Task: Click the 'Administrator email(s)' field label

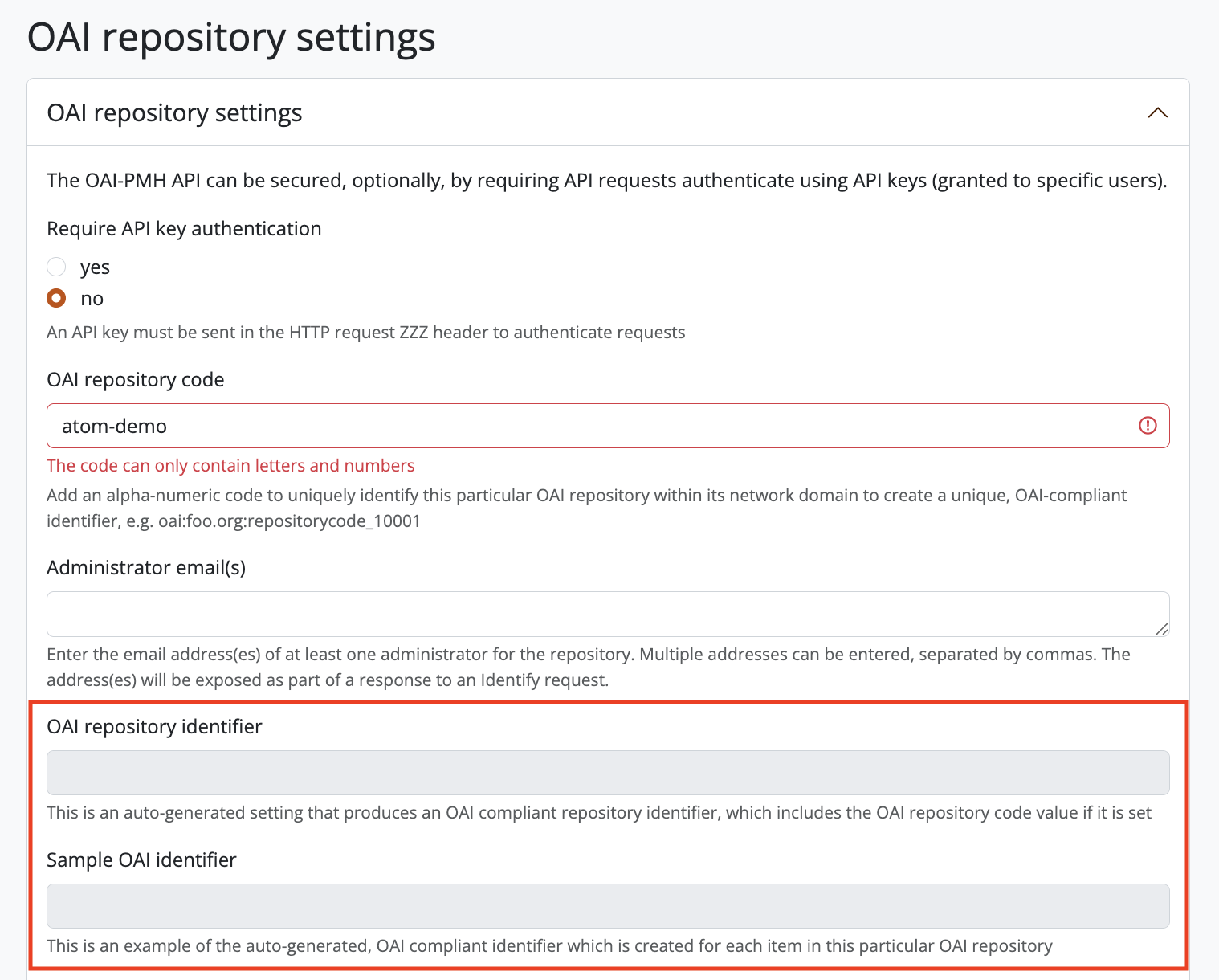Action: click(x=146, y=568)
